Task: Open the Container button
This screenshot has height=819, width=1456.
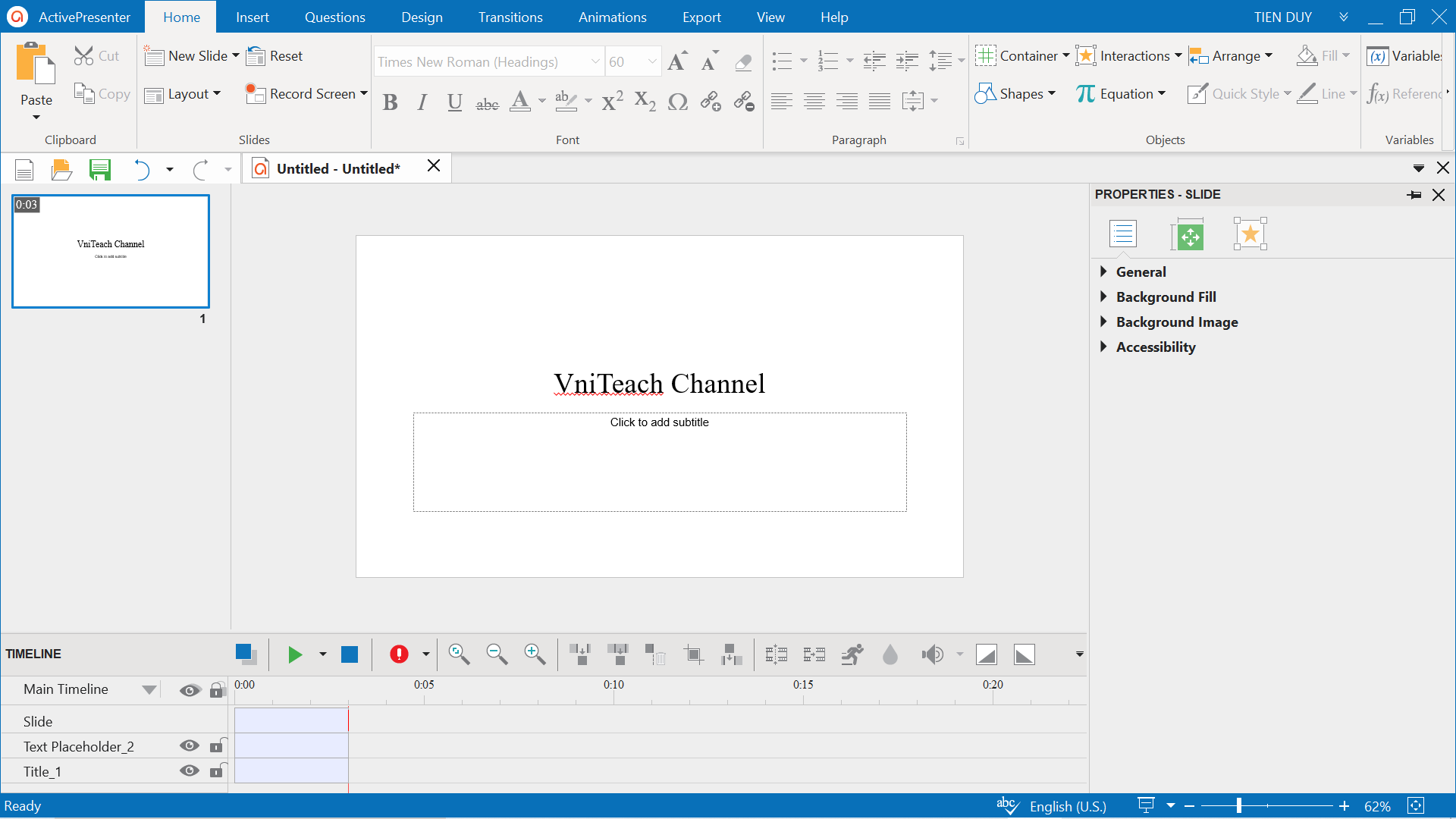Action: (x=1022, y=56)
